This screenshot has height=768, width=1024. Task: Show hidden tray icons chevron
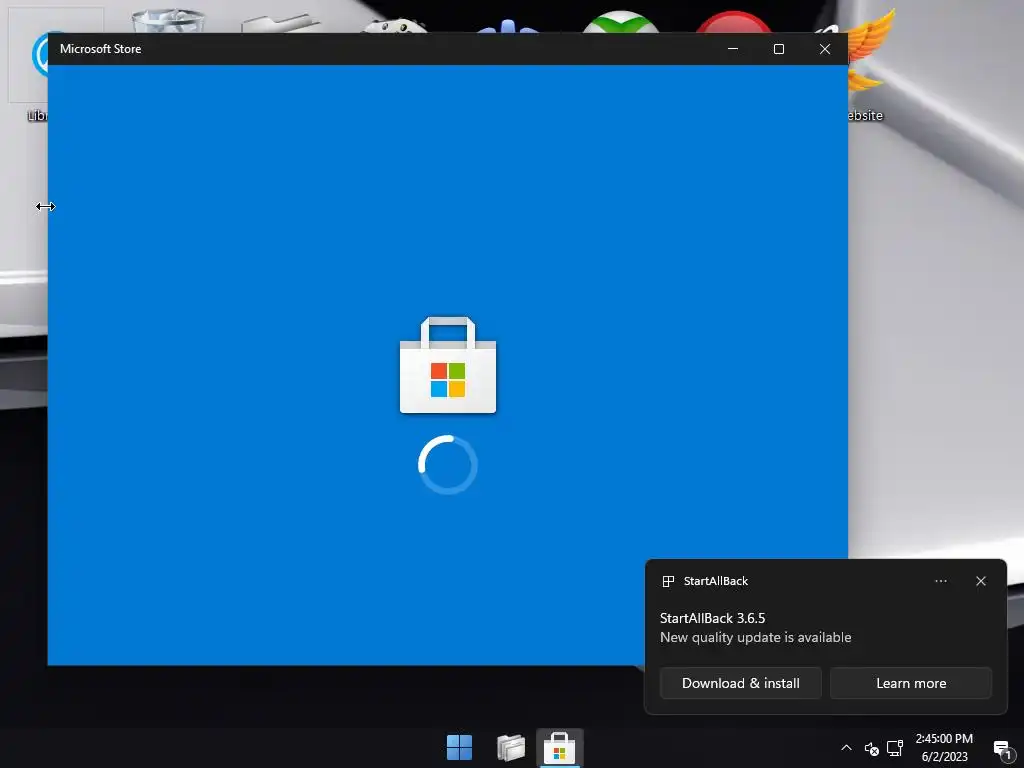point(846,748)
